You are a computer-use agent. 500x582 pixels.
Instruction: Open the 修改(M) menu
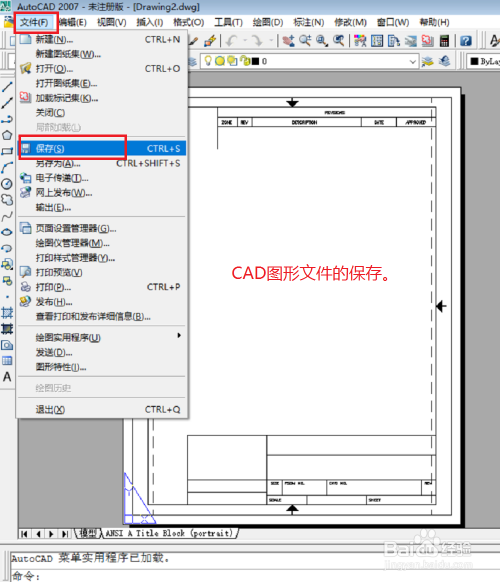click(x=350, y=22)
